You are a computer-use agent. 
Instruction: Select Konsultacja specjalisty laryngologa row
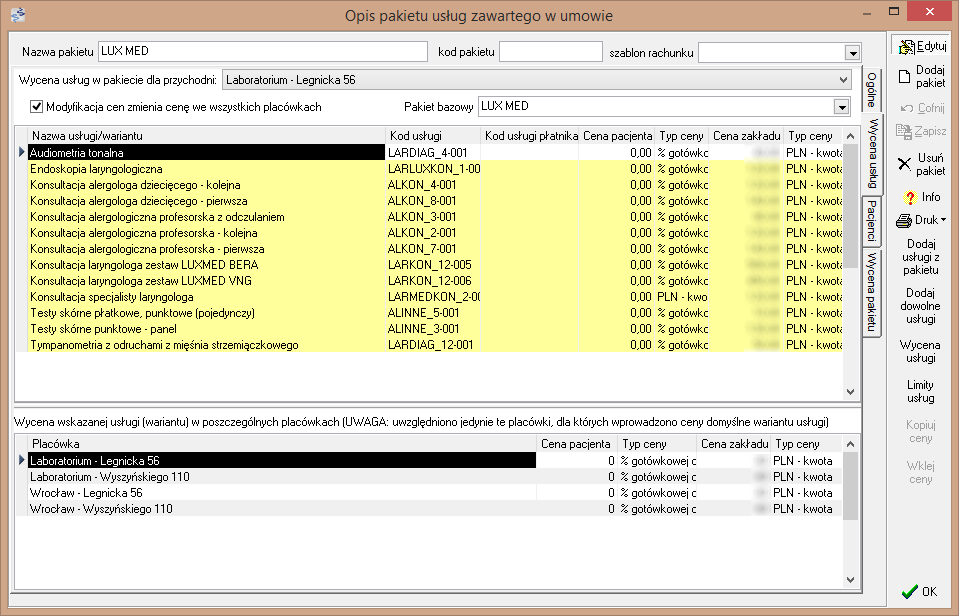click(428, 297)
